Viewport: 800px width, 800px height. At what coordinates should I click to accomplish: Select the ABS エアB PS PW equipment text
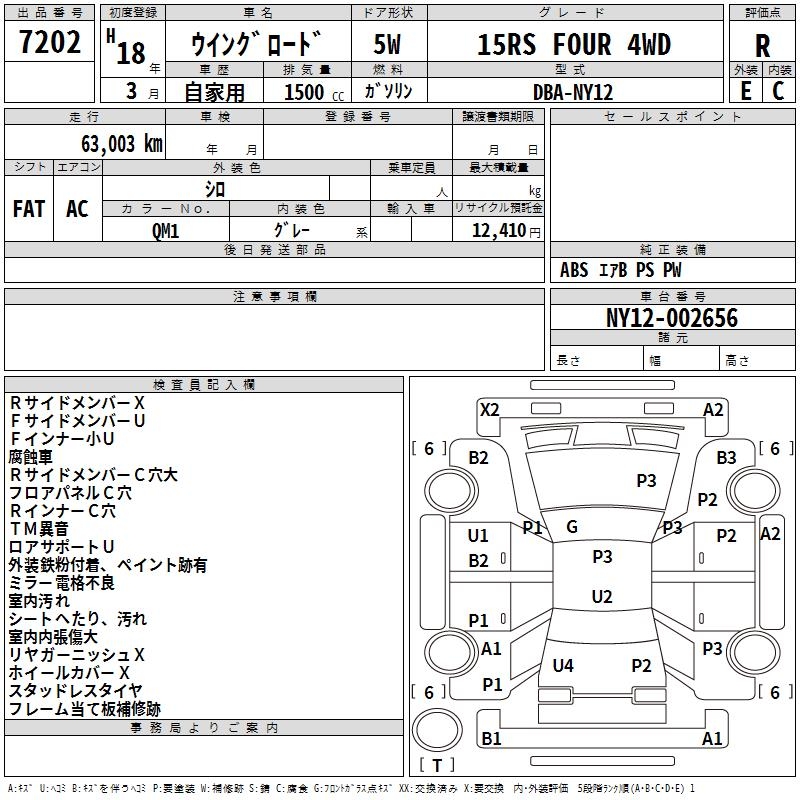pyautogui.click(x=620, y=270)
